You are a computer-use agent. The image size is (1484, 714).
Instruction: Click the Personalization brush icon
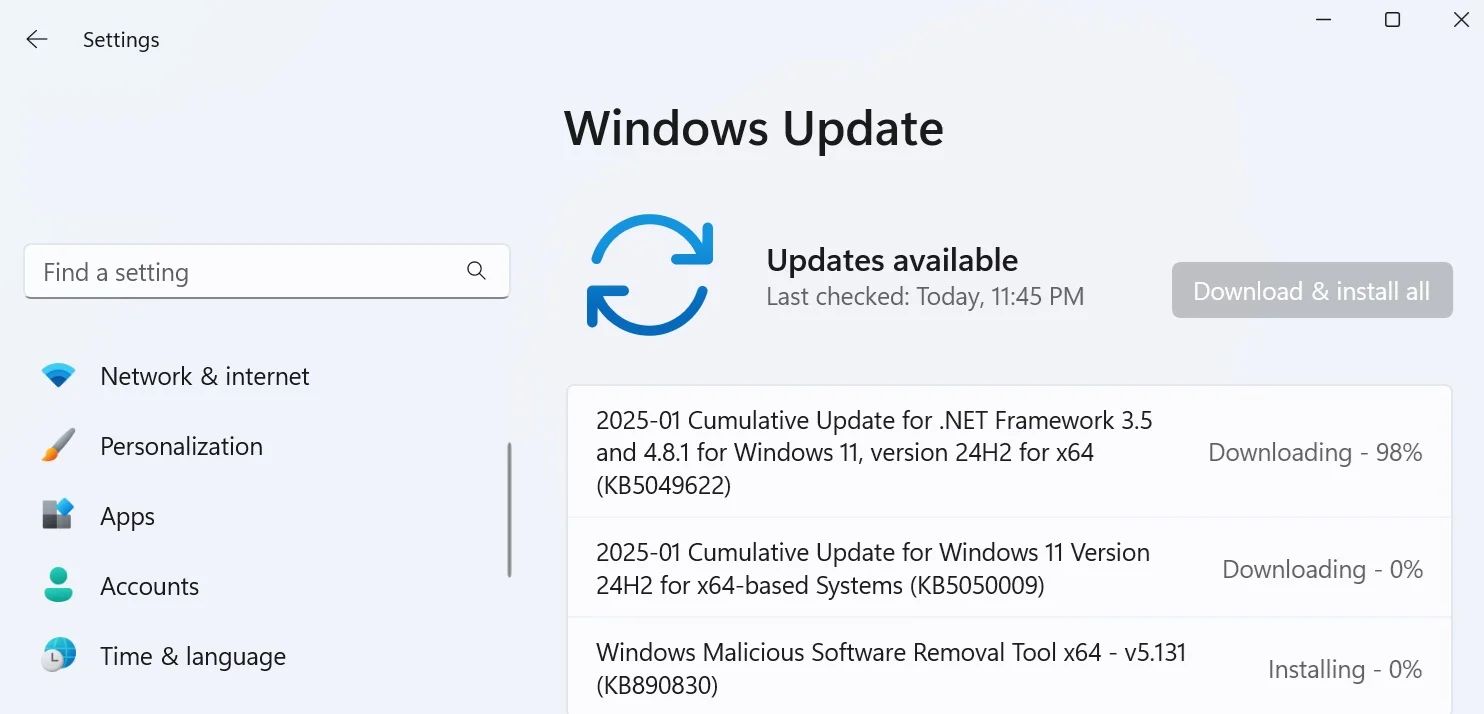pos(58,446)
